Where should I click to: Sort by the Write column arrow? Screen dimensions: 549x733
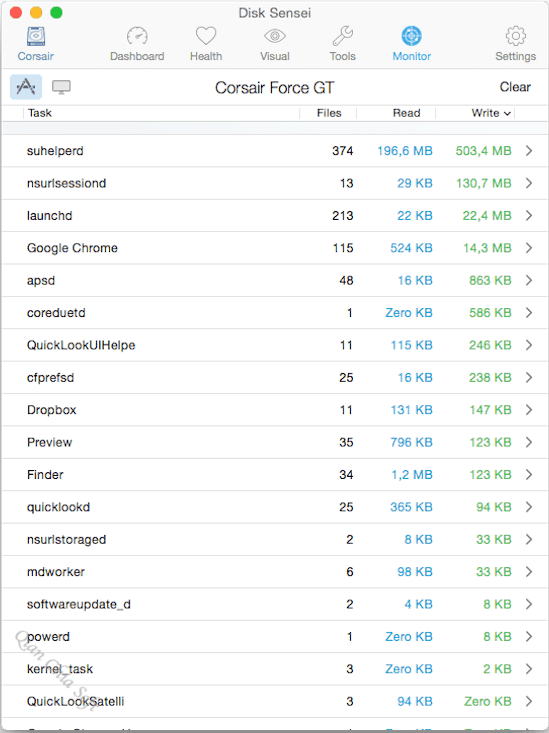507,114
